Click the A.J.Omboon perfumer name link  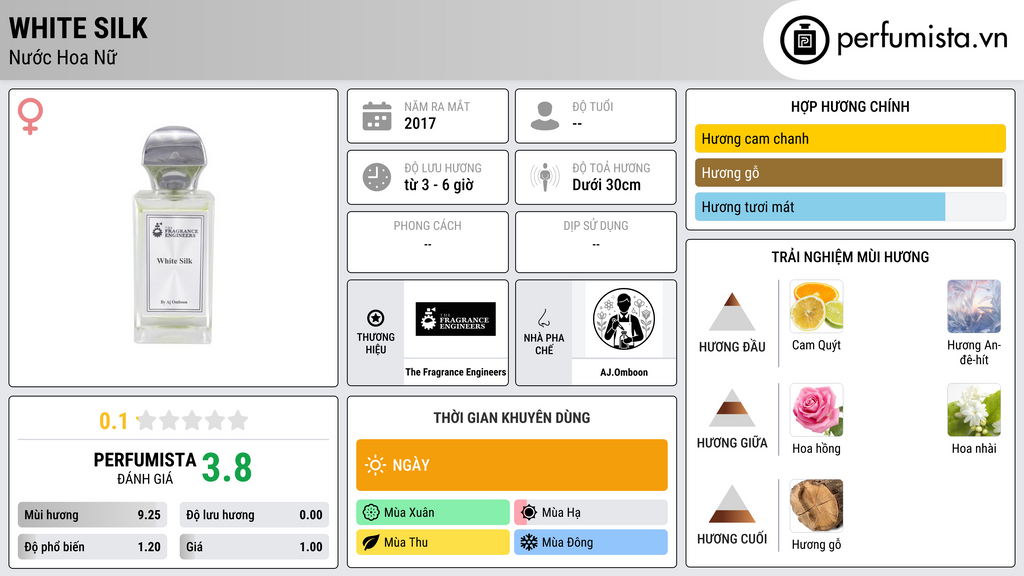pos(624,372)
